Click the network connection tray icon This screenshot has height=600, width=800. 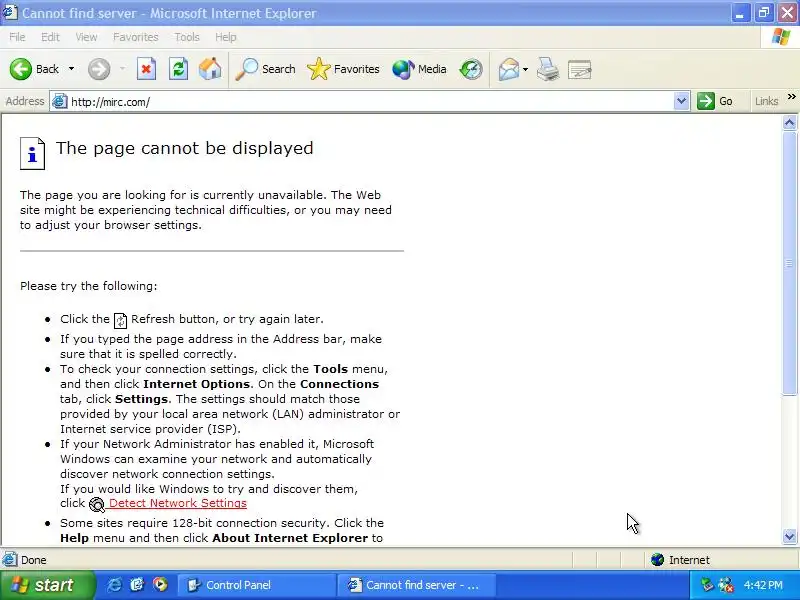pos(725,585)
